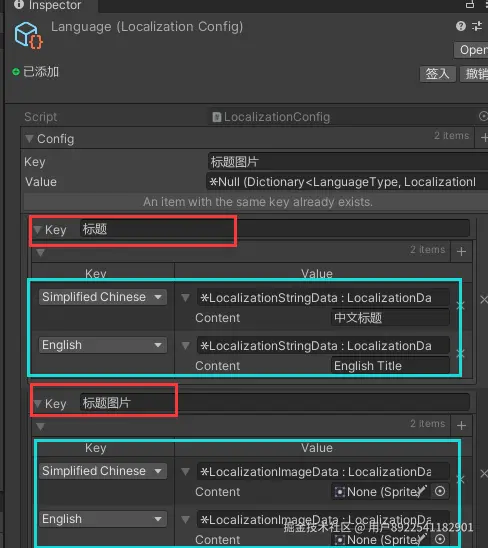Click LocalizationConfig script file icon
The height and width of the screenshot is (548, 488).
coord(217,117)
